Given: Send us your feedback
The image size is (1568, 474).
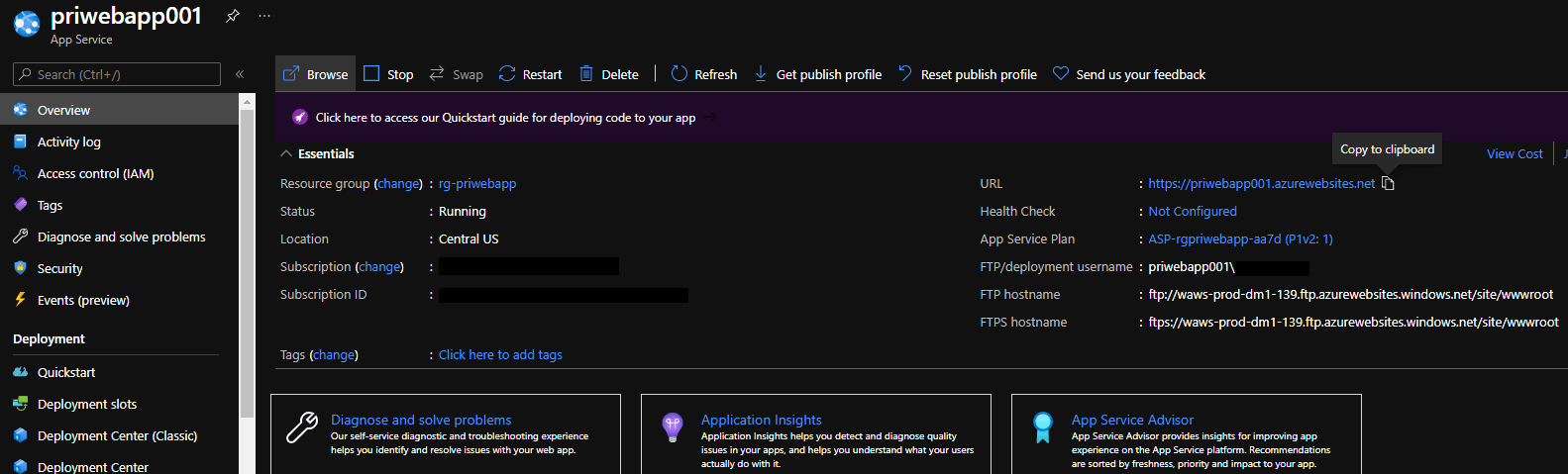Looking at the screenshot, I should click(1129, 74).
